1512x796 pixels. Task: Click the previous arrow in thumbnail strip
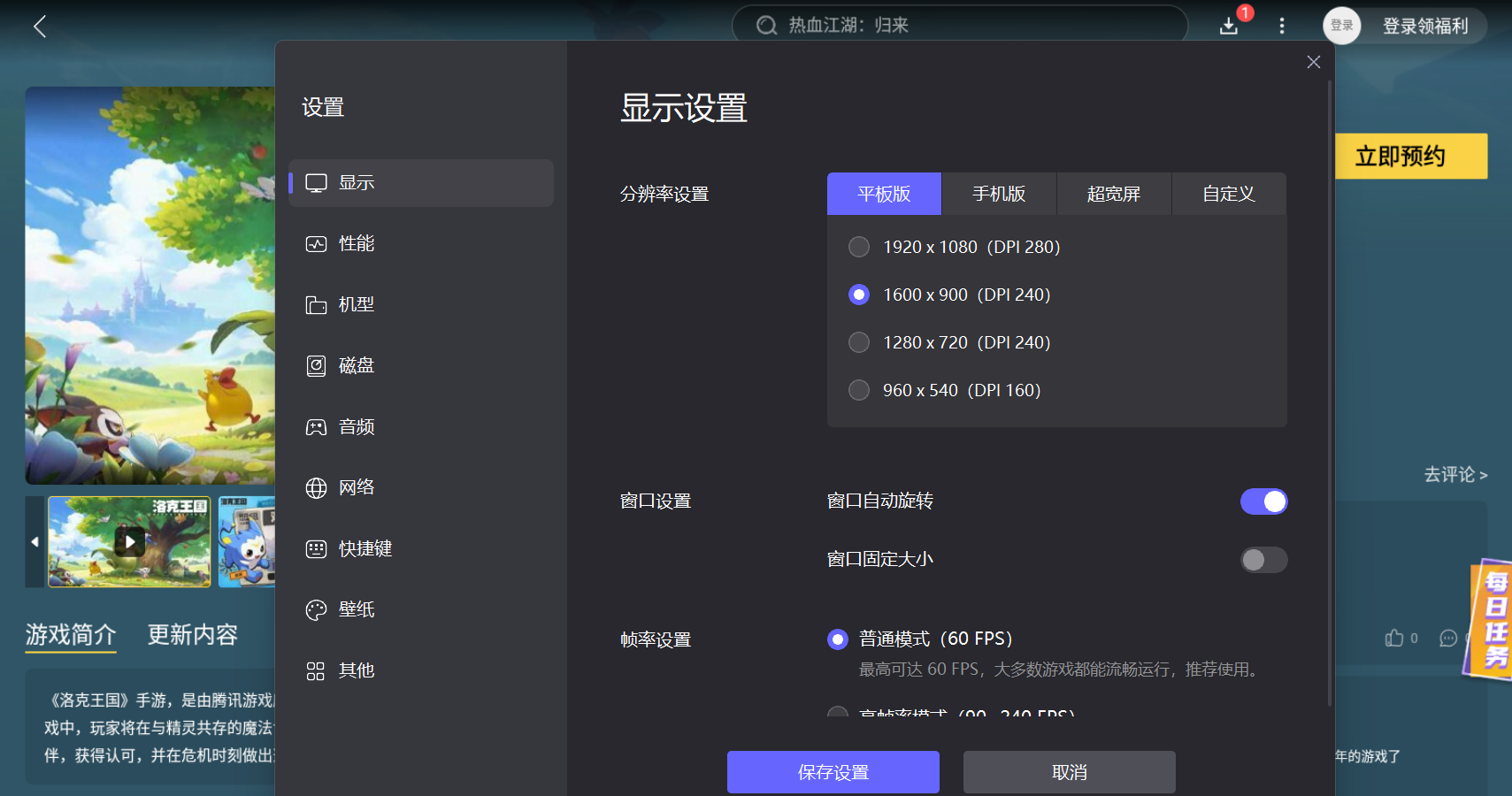pos(35,541)
